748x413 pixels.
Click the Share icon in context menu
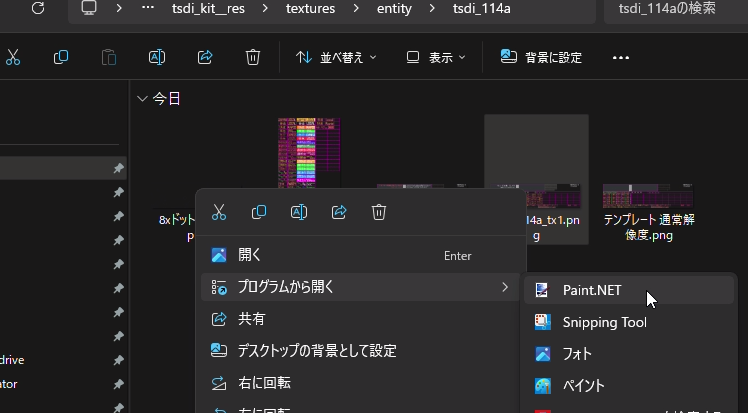pyautogui.click(x=339, y=212)
